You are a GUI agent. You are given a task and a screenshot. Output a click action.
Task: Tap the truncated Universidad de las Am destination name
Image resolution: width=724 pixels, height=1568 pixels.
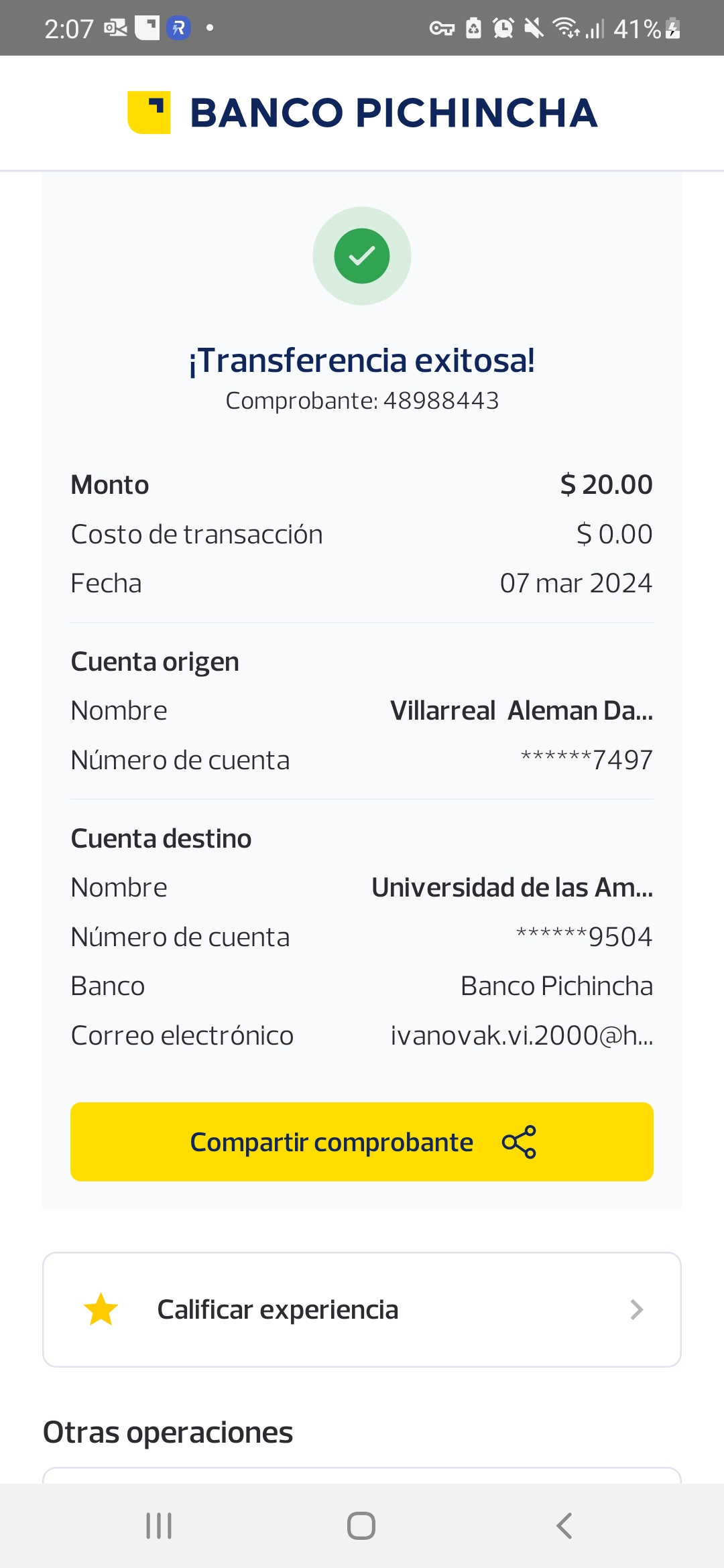coord(512,887)
